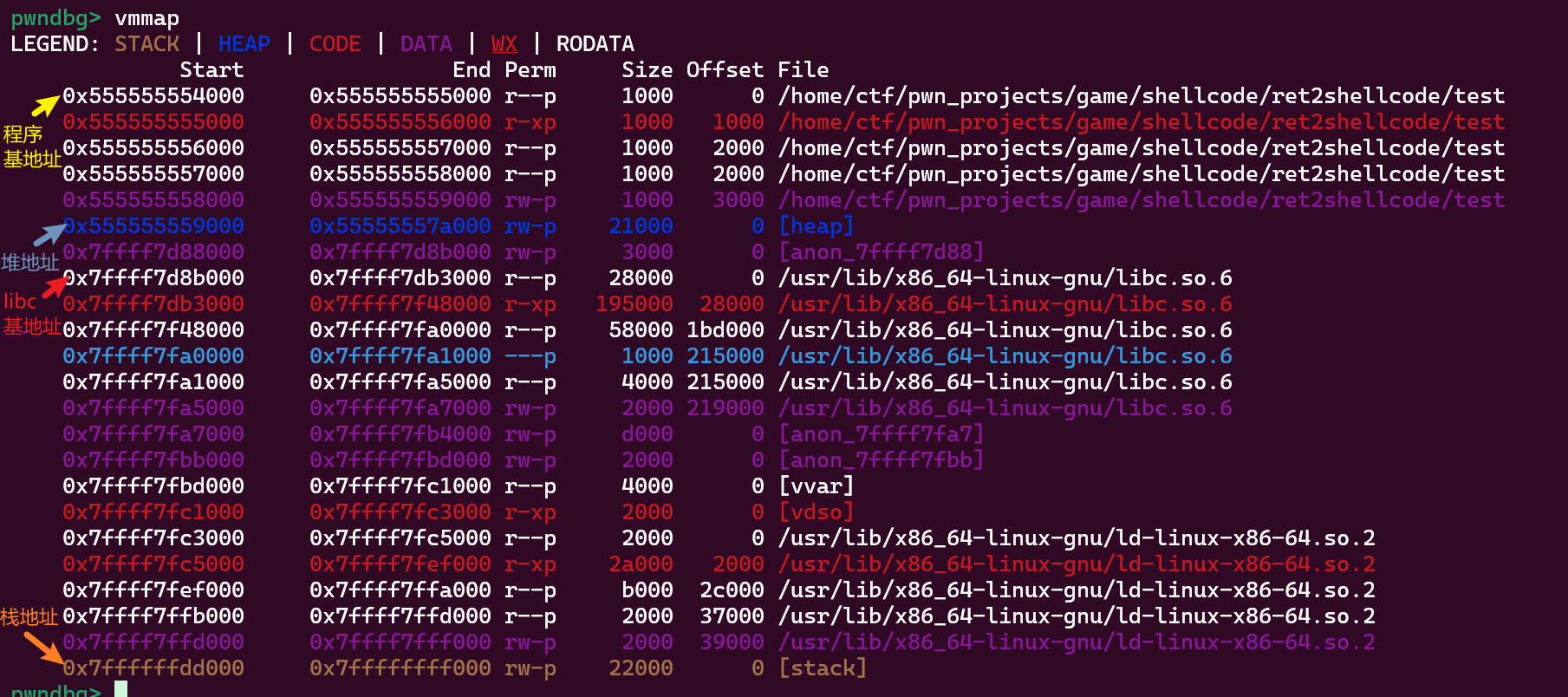Click the STACK legend color label
The width and height of the screenshot is (1568, 697).
pyautogui.click(x=146, y=44)
